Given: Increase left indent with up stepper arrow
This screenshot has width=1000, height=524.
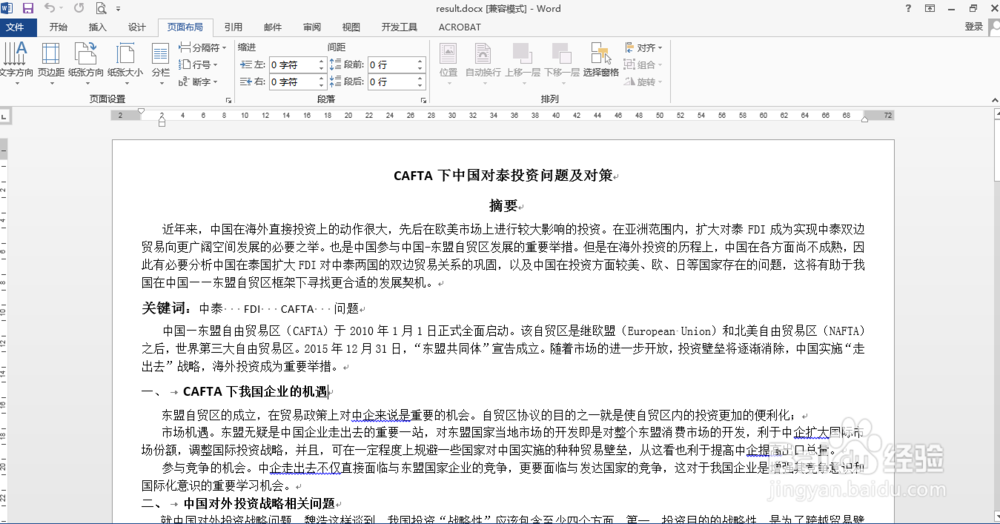Looking at the screenshot, I should coord(321,61).
